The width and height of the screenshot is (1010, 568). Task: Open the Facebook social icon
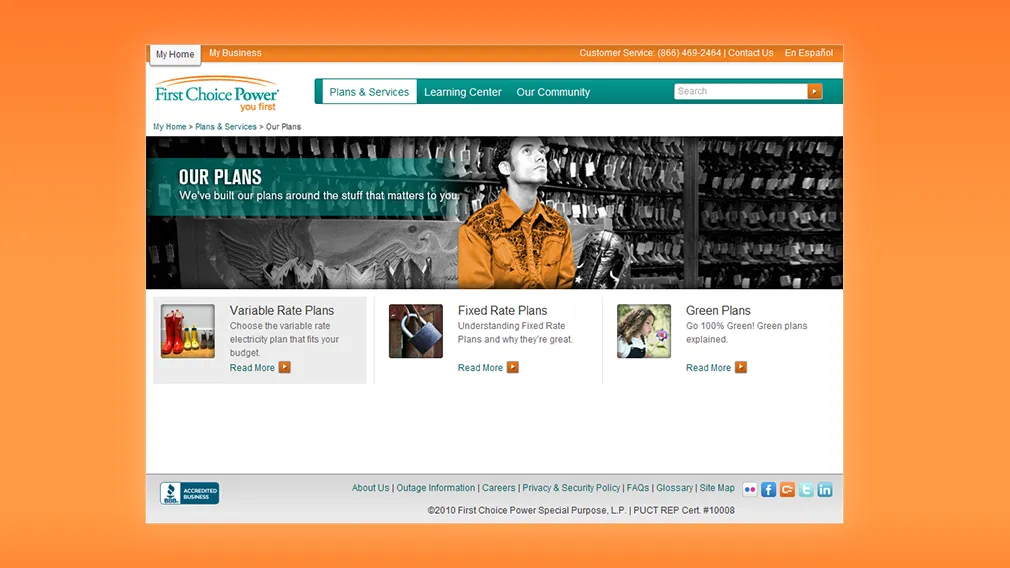pos(768,489)
